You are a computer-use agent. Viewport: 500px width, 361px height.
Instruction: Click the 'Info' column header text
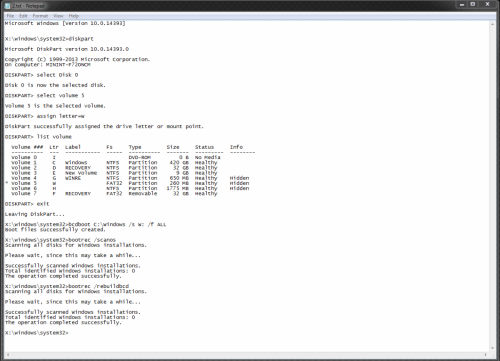[x=236, y=147]
